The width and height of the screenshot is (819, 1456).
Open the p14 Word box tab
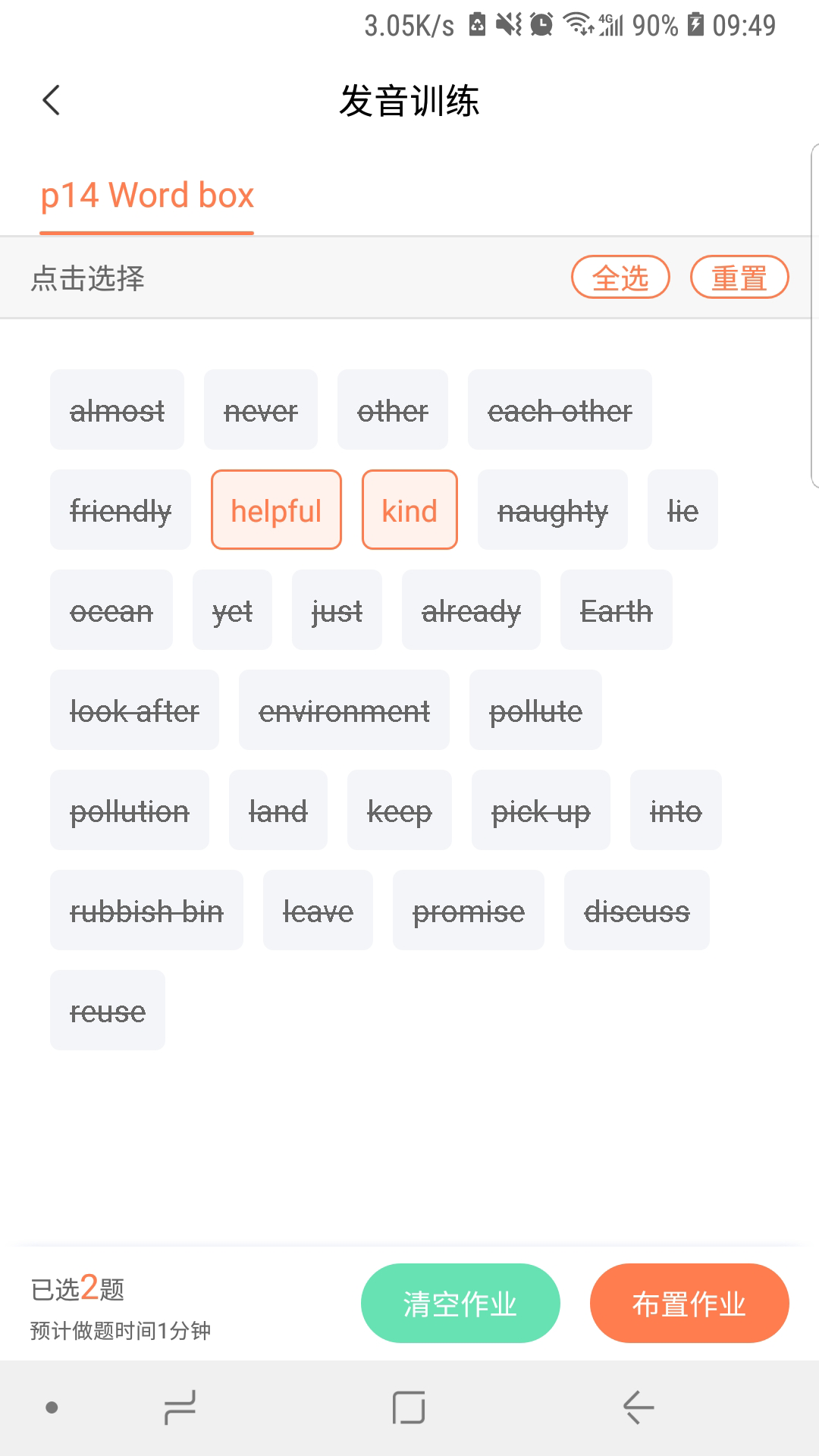click(147, 196)
